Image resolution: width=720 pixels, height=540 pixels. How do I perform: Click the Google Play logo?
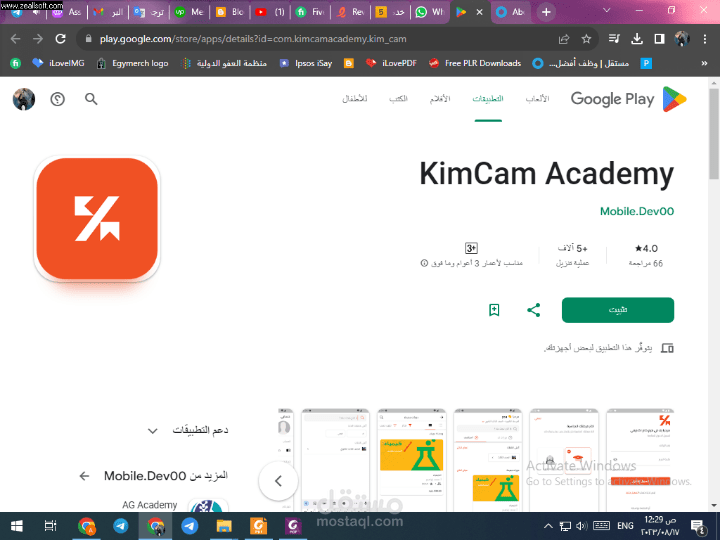pyautogui.click(x=629, y=99)
